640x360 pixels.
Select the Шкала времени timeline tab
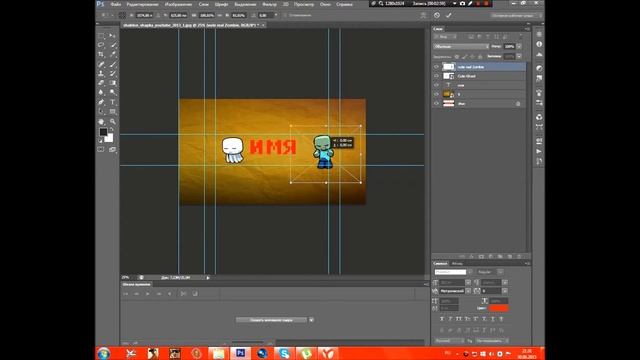coord(136,284)
